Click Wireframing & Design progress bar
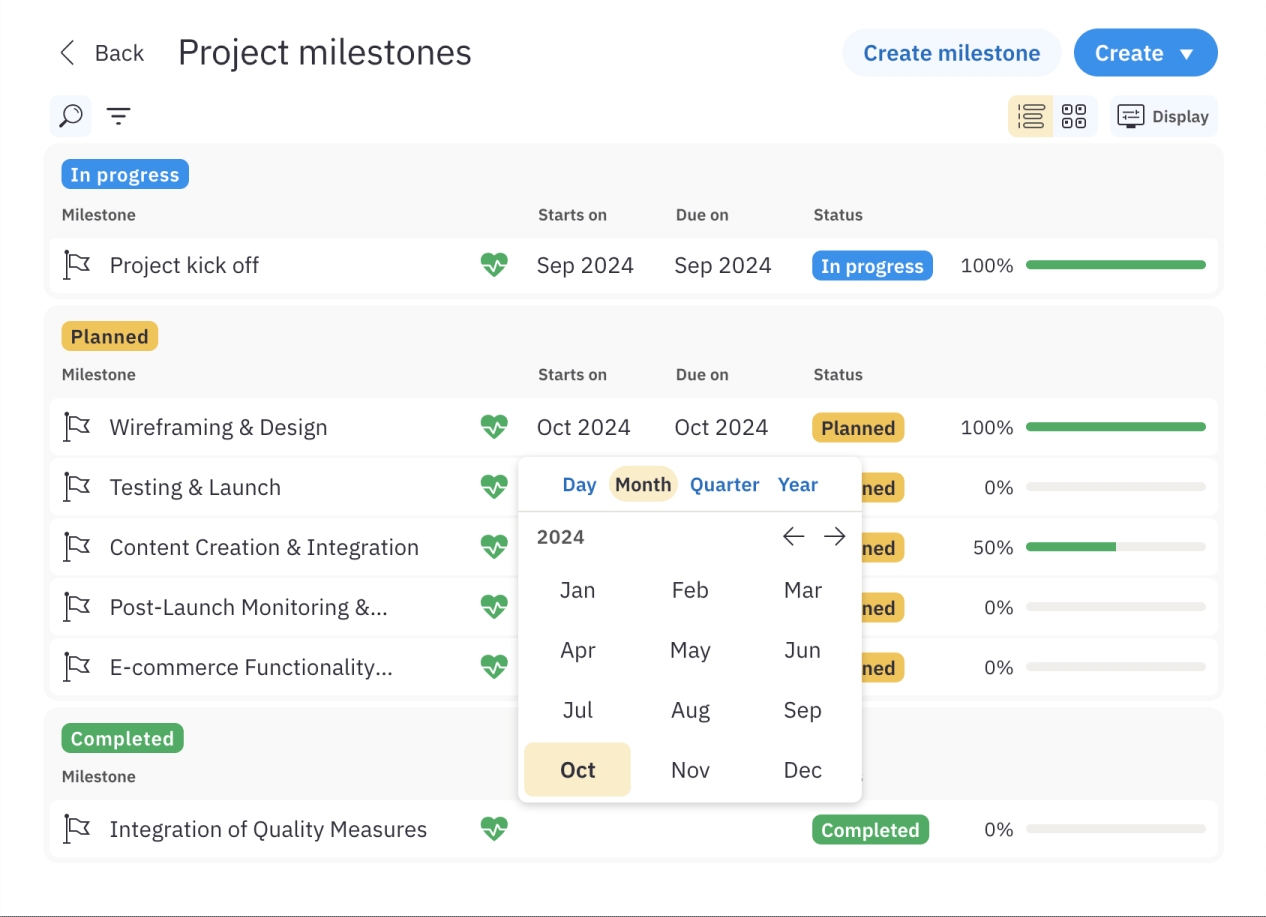This screenshot has height=917, width=1266. 1116,427
